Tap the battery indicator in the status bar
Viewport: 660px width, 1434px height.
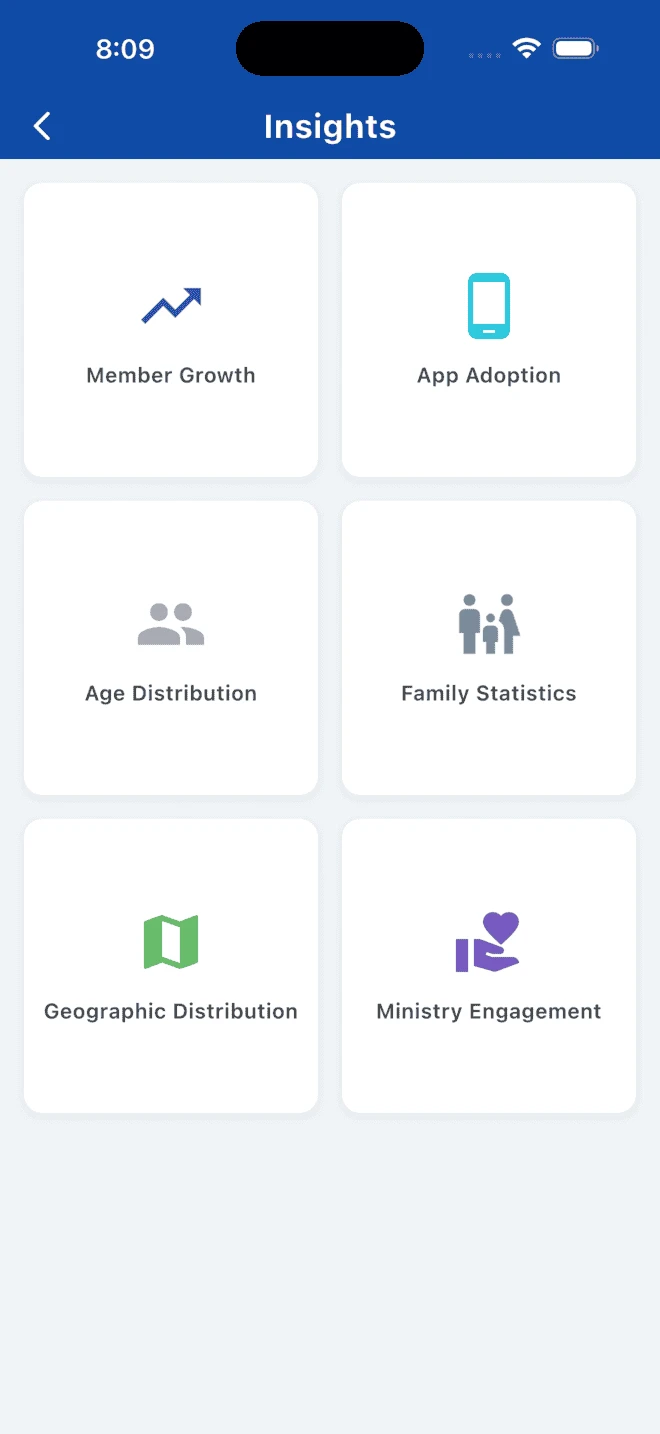click(x=575, y=47)
